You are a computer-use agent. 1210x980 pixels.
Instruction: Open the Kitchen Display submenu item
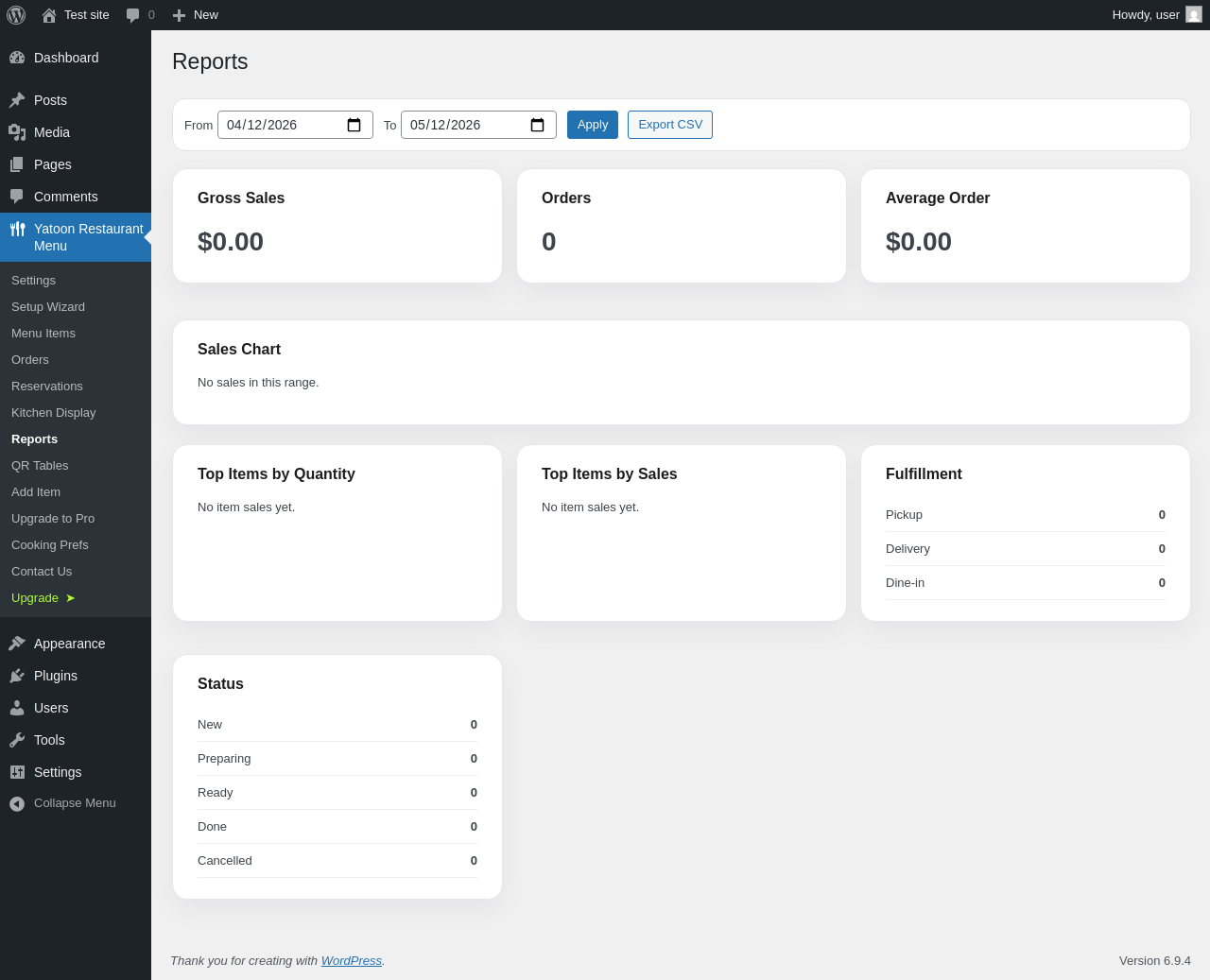(x=54, y=413)
